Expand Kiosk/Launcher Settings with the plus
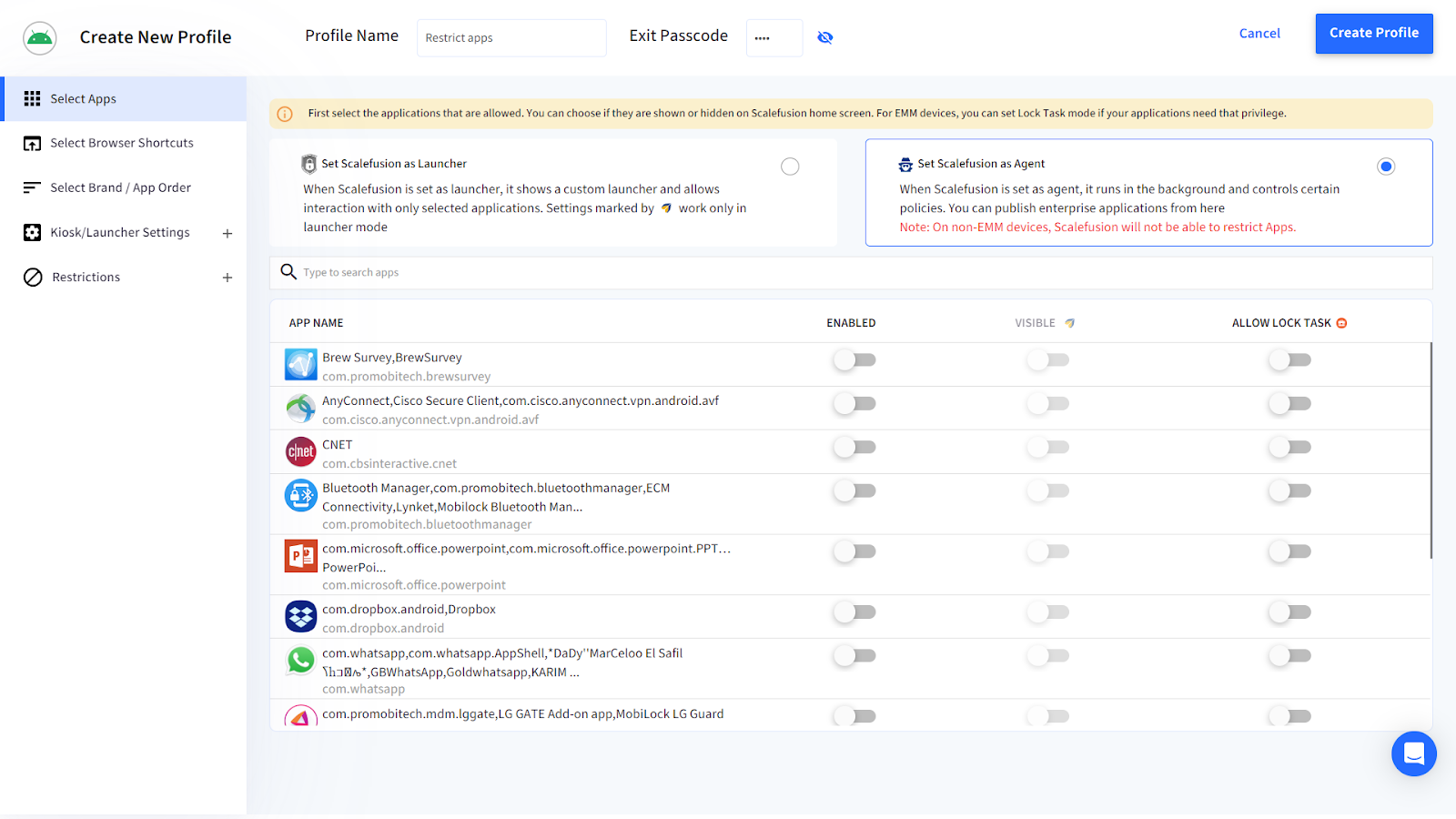The image size is (1456, 819). click(x=227, y=232)
